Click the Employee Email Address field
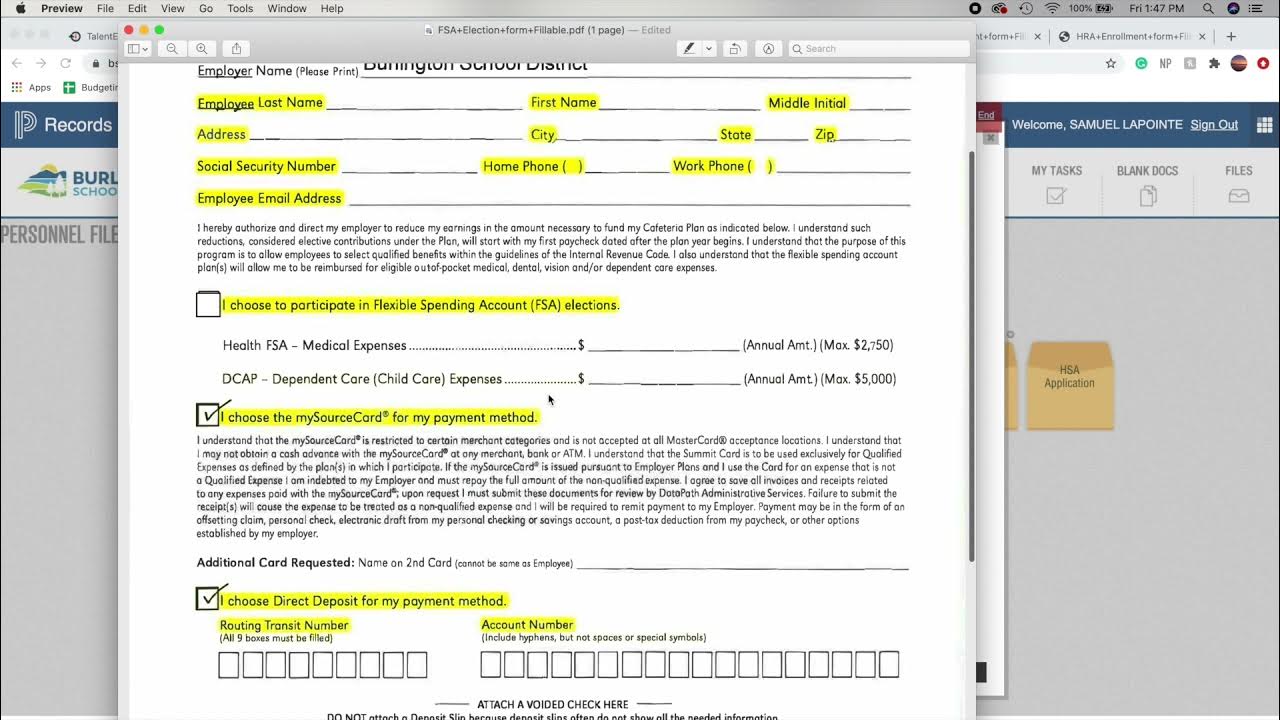Image resolution: width=1280 pixels, height=720 pixels. point(629,198)
